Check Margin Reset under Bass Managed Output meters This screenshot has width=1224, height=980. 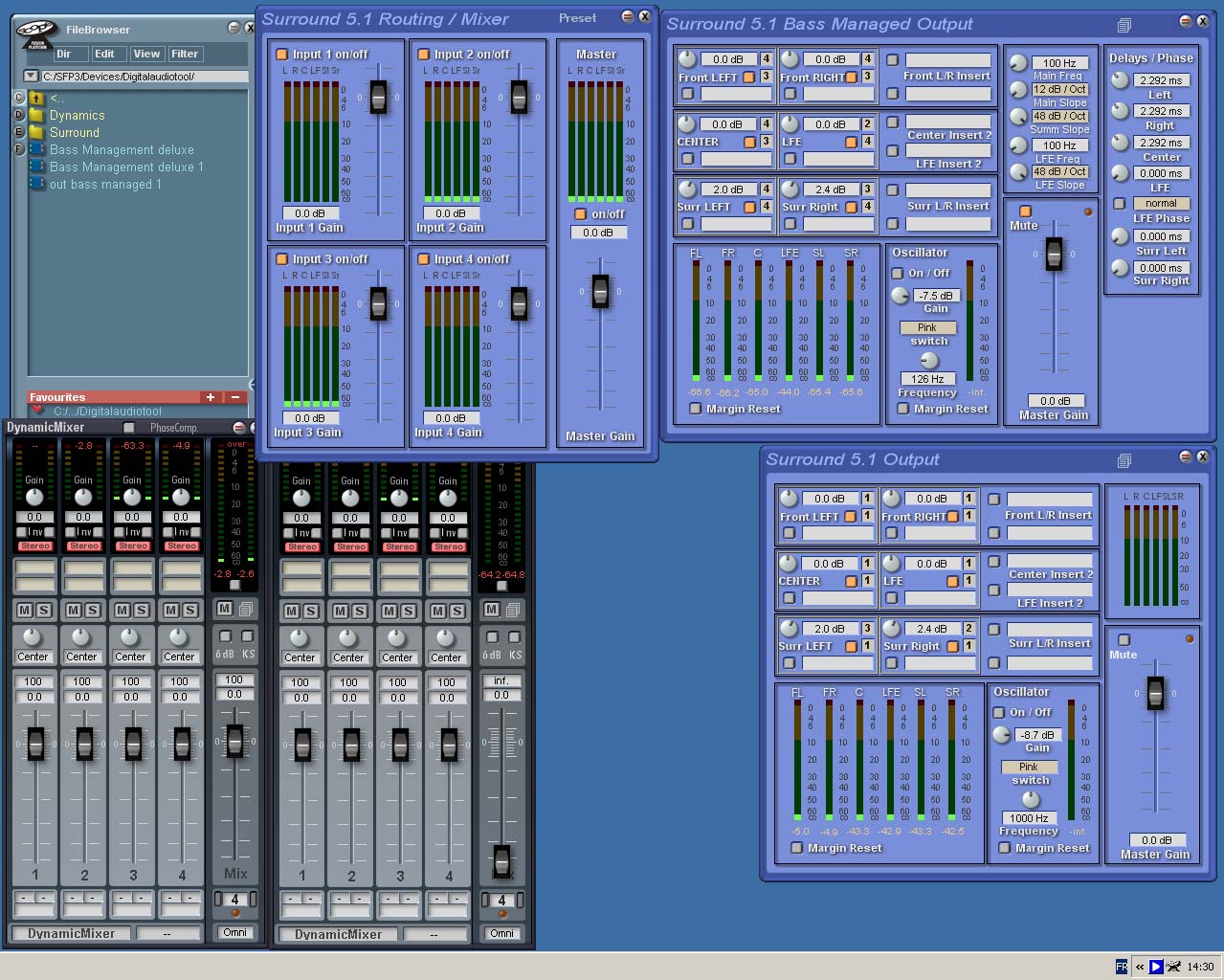[696, 409]
